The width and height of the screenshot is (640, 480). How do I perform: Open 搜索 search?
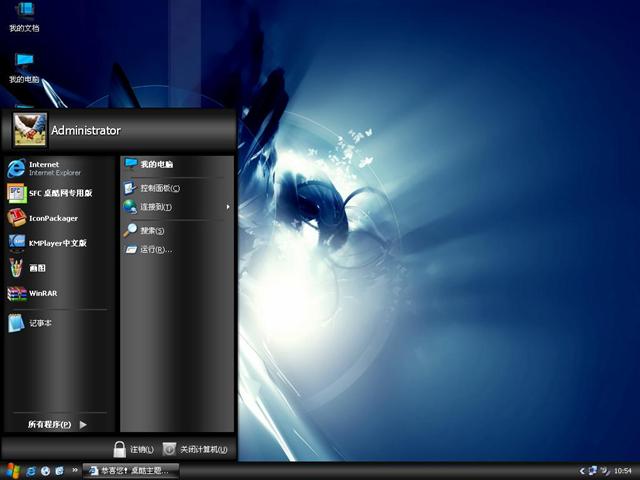tap(151, 231)
